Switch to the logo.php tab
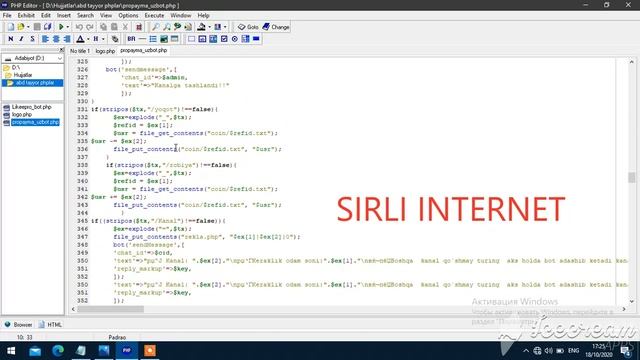640x360 pixels. coord(105,51)
